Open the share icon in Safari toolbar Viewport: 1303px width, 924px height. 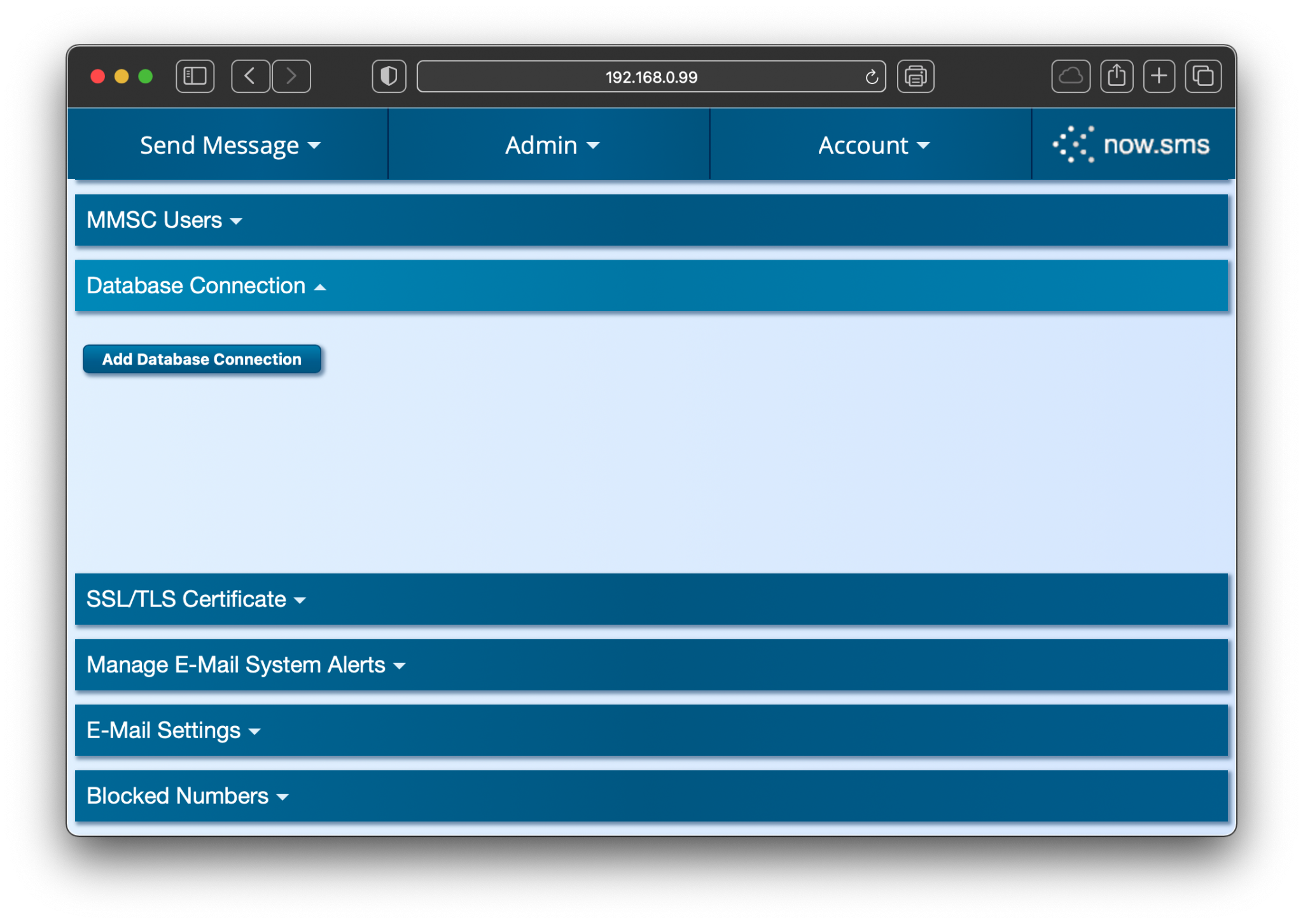point(1116,76)
